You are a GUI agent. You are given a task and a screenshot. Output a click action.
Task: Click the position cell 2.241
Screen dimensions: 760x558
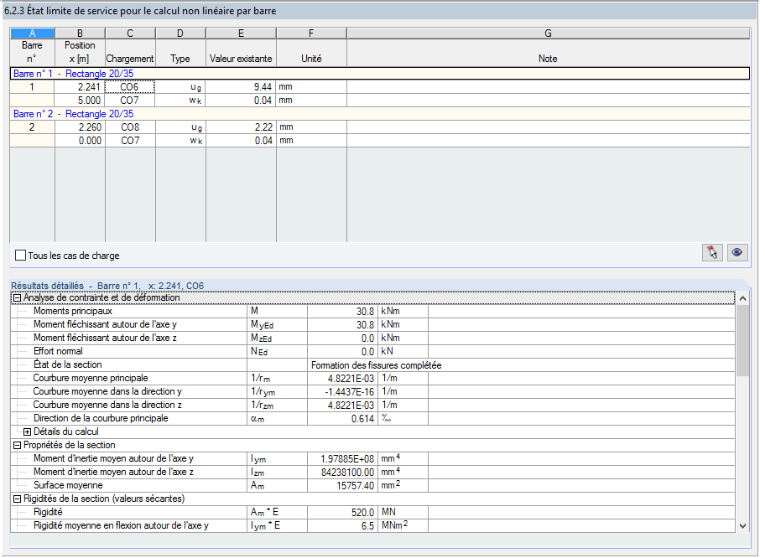pos(80,87)
